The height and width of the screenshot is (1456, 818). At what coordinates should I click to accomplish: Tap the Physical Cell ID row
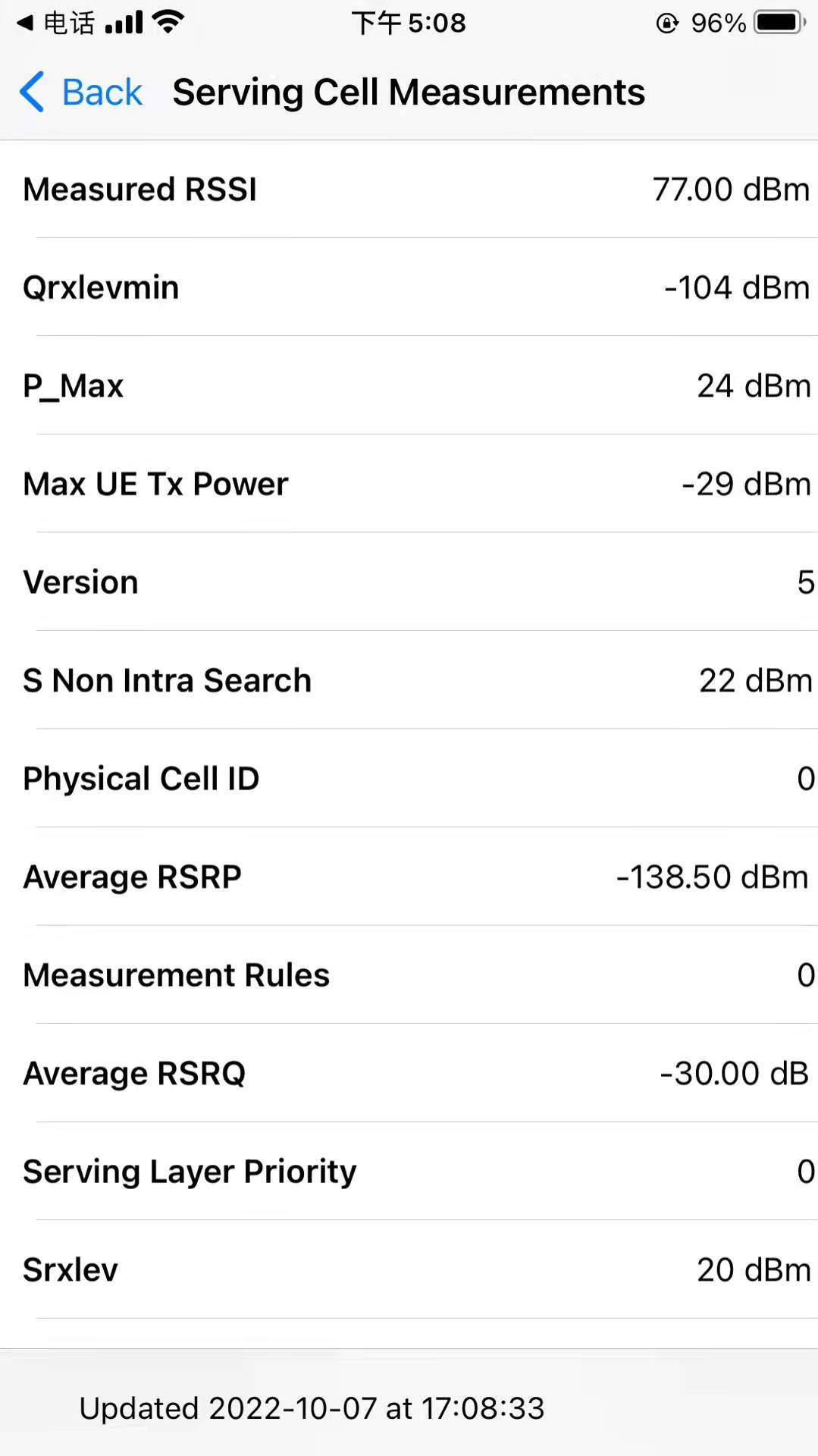[409, 779]
